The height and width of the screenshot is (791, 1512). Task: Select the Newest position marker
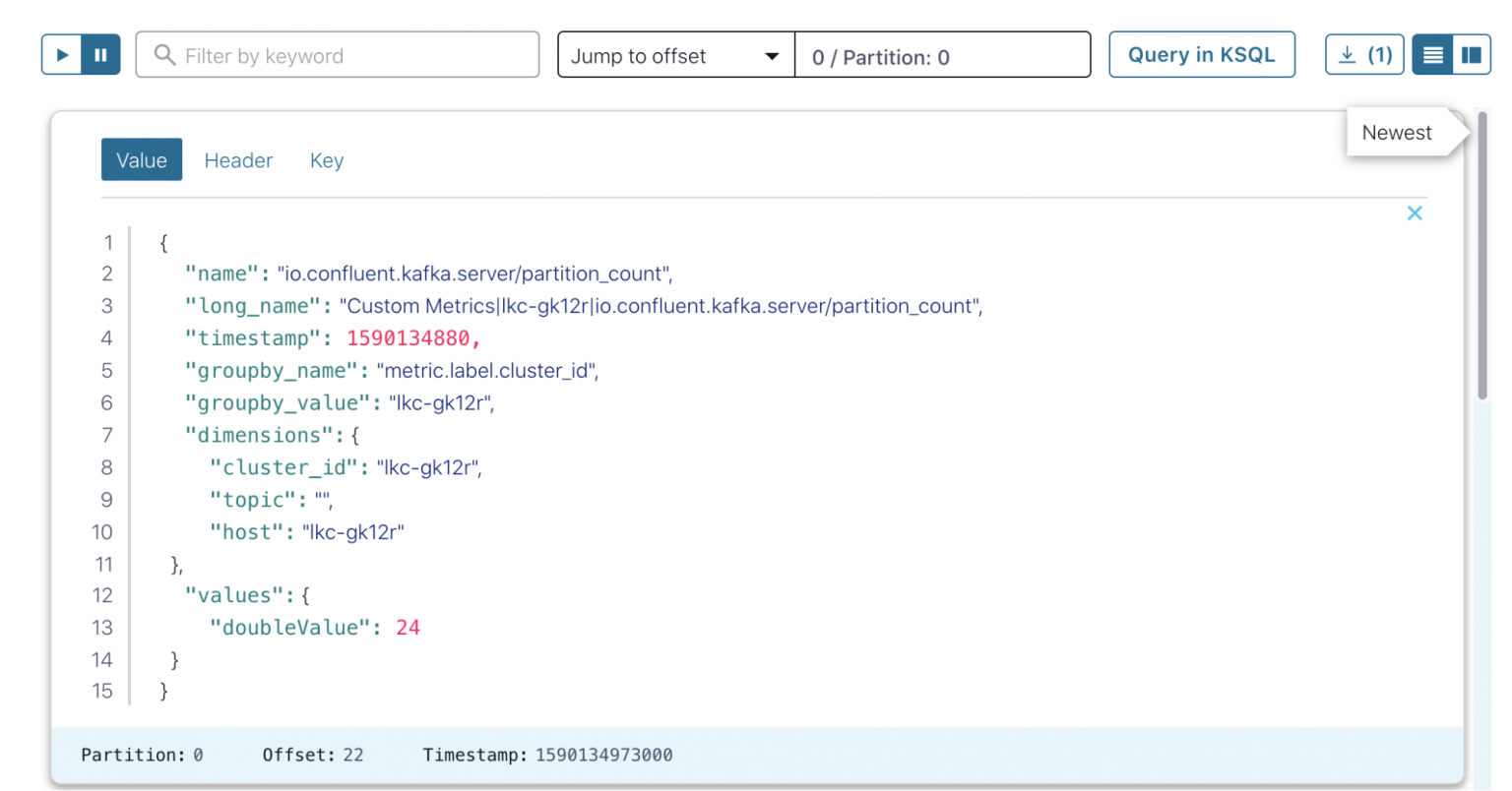tap(1396, 132)
